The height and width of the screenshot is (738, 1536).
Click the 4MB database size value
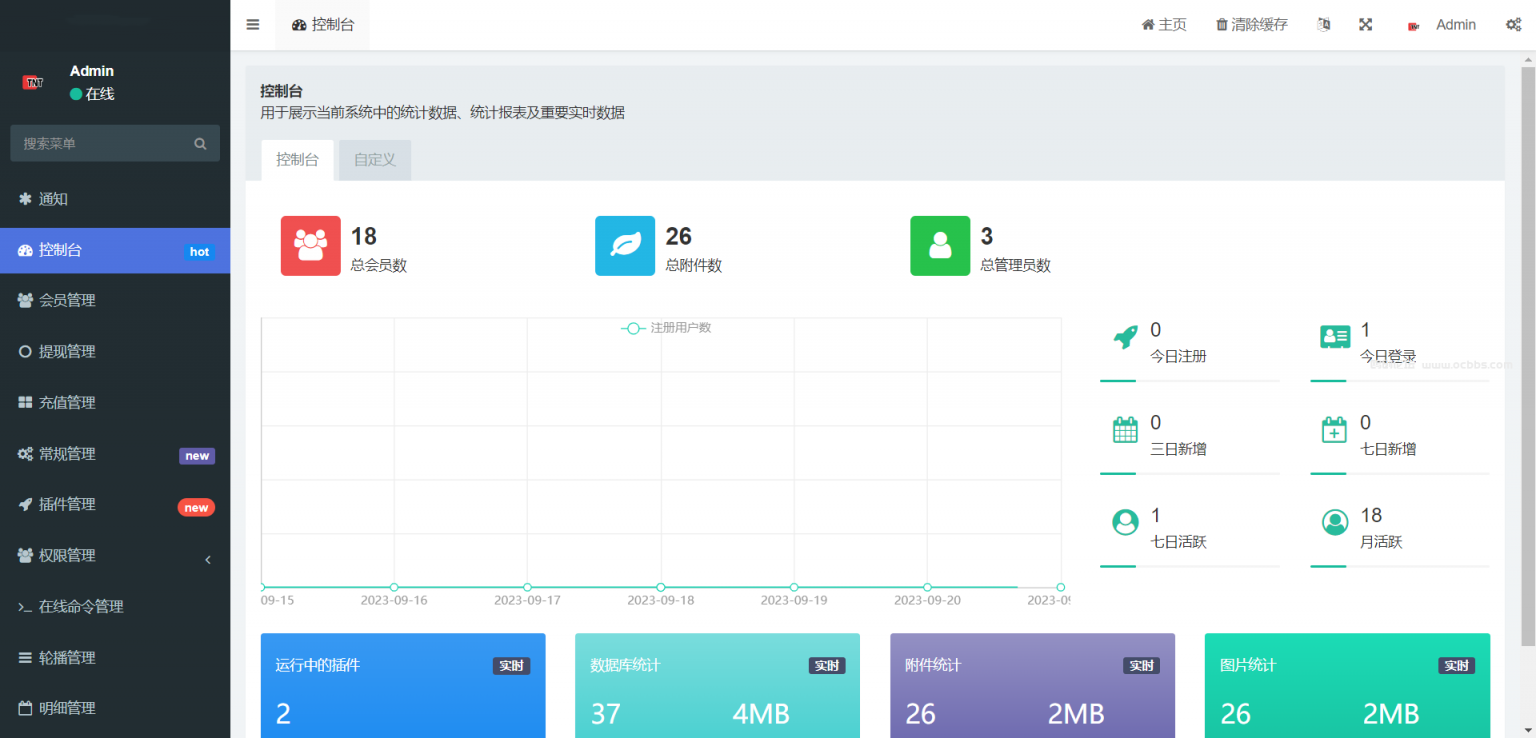[761, 714]
